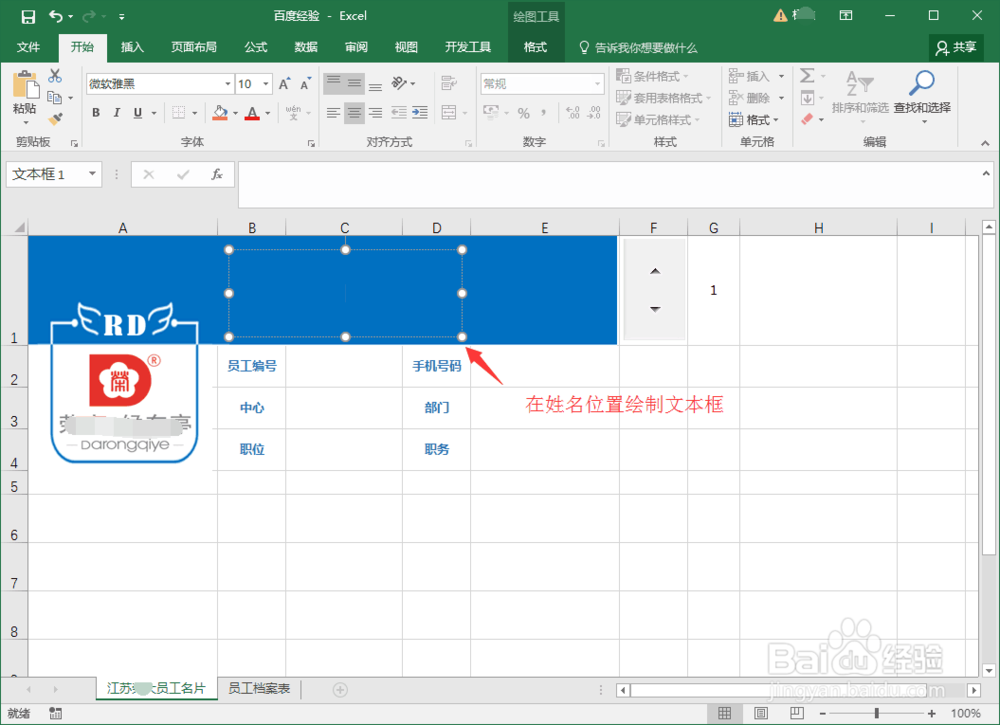Open the font size dropdown
The width and height of the screenshot is (1000, 725).
point(266,84)
